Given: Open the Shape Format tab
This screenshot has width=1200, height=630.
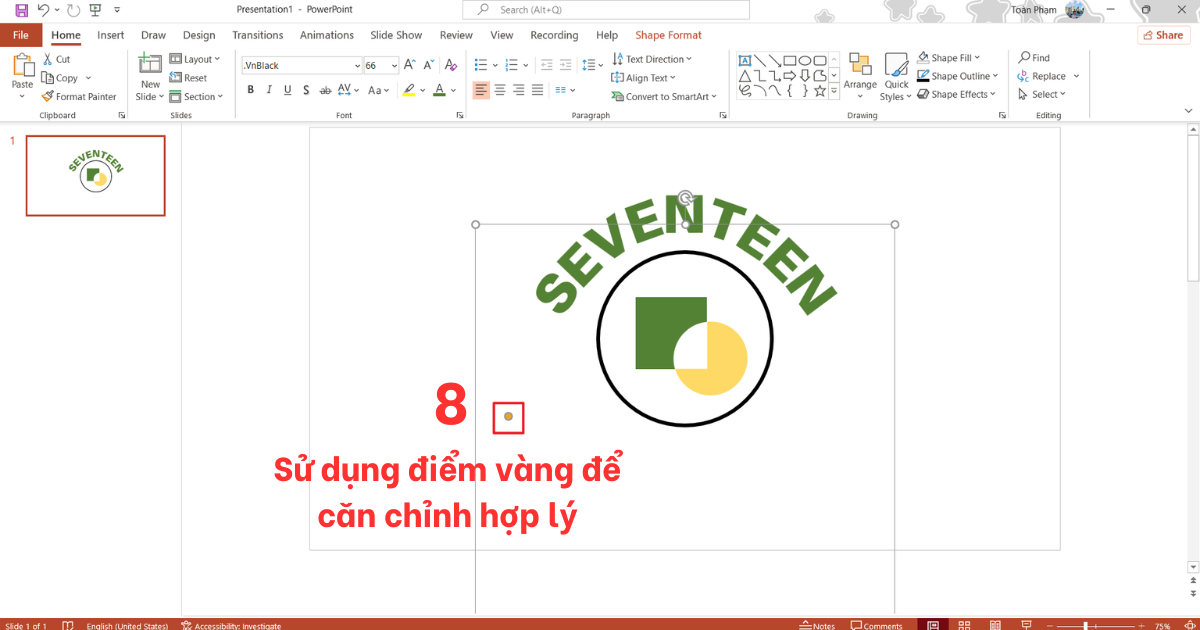Looking at the screenshot, I should (x=669, y=35).
